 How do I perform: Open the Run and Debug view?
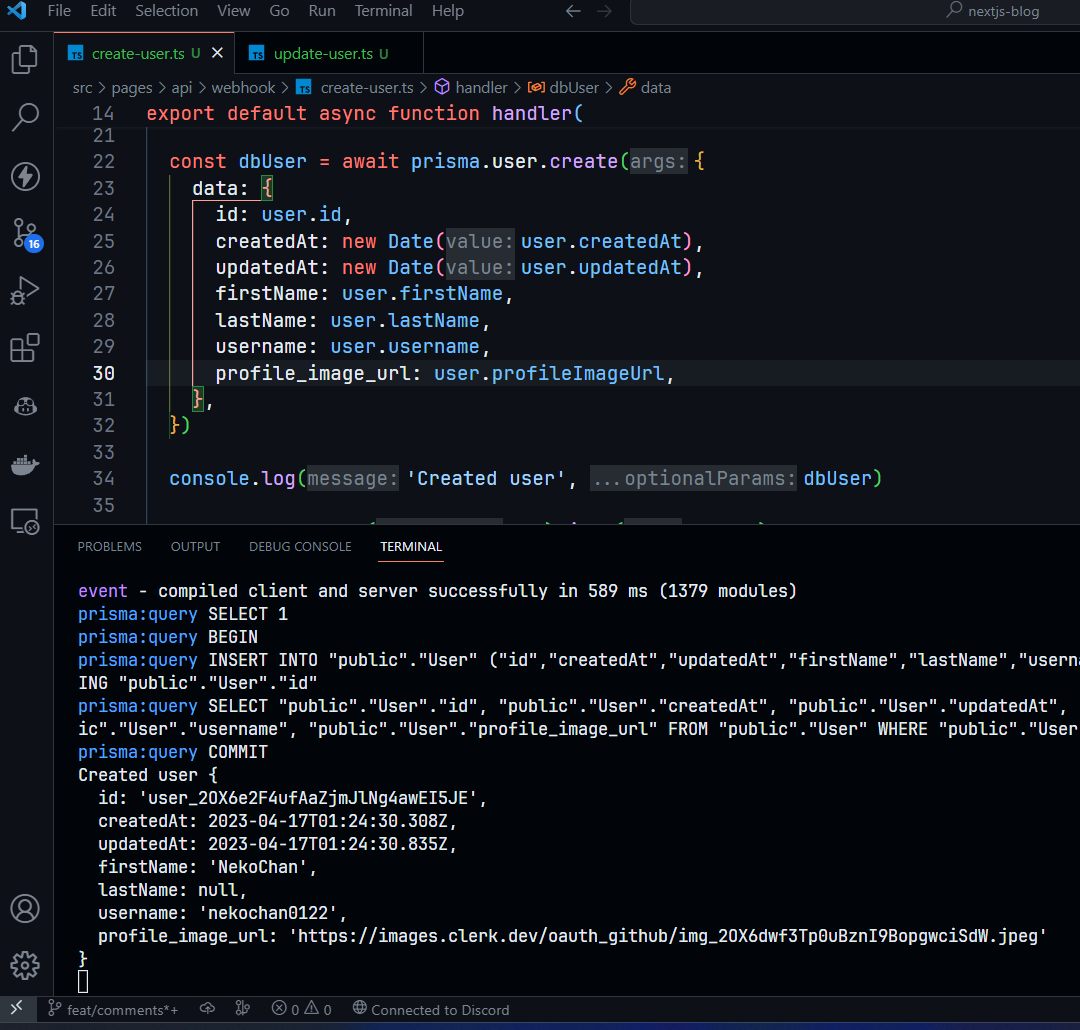coord(25,291)
